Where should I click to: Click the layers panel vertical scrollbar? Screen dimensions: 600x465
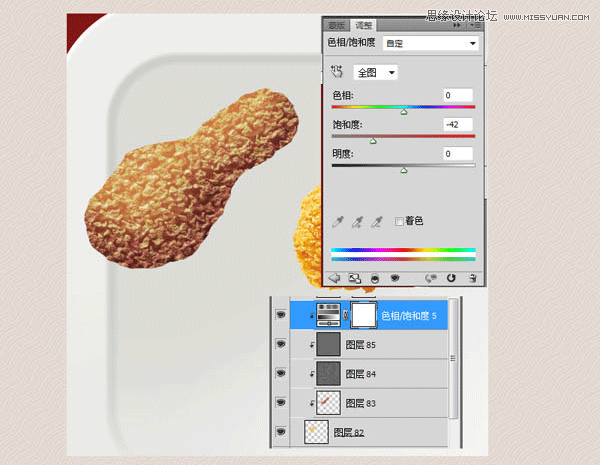(453, 358)
